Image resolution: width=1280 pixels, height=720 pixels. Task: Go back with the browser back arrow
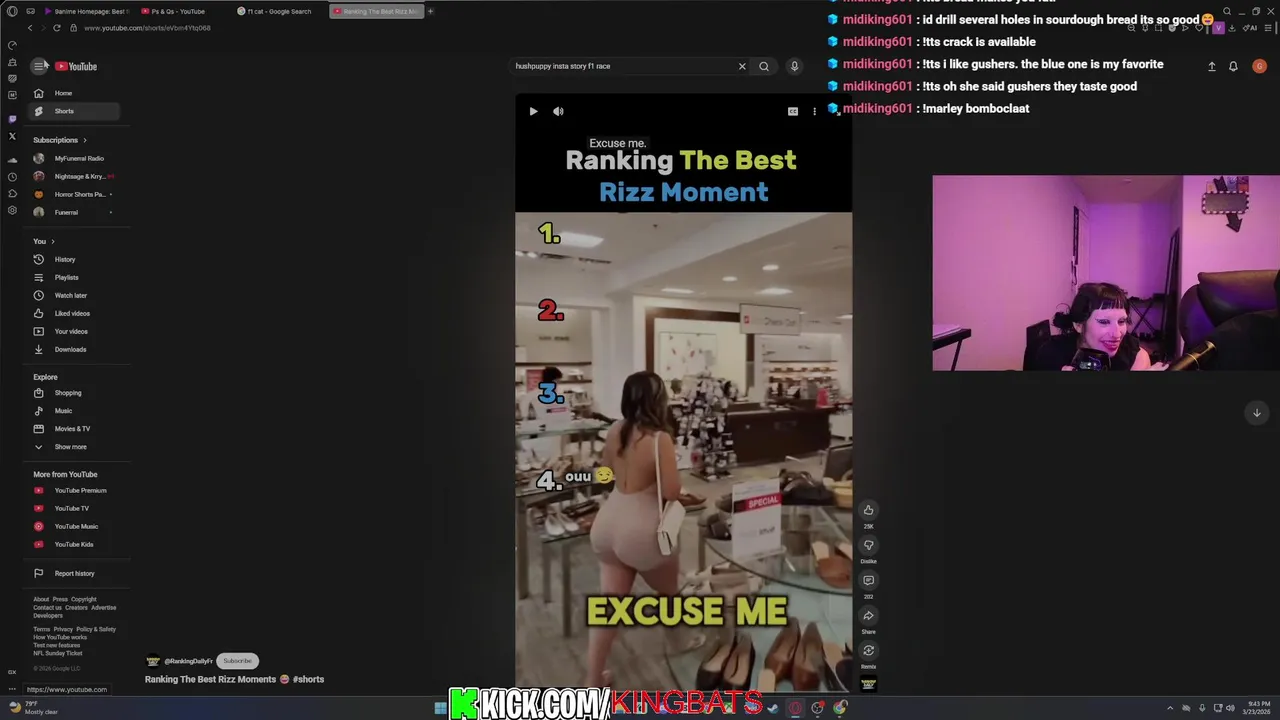click(x=30, y=28)
